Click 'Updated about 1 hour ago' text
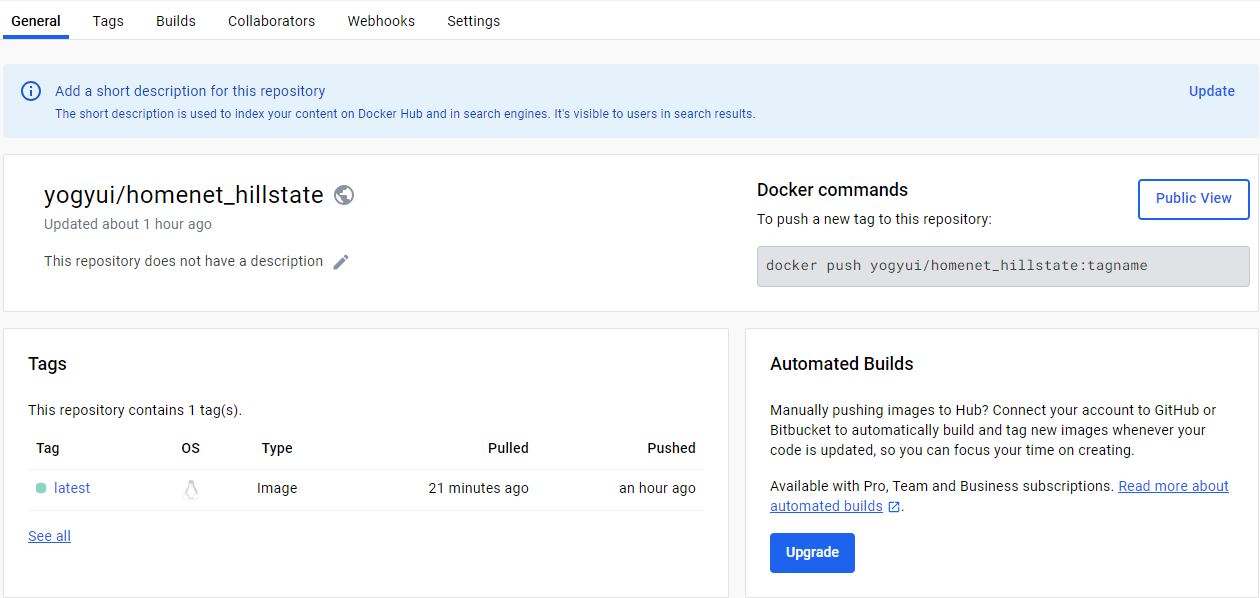 128,224
